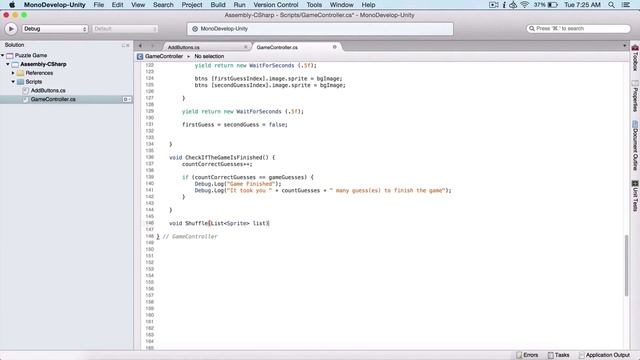Expand the References folder
This screenshot has height=360, width=640.
tap(13, 73)
